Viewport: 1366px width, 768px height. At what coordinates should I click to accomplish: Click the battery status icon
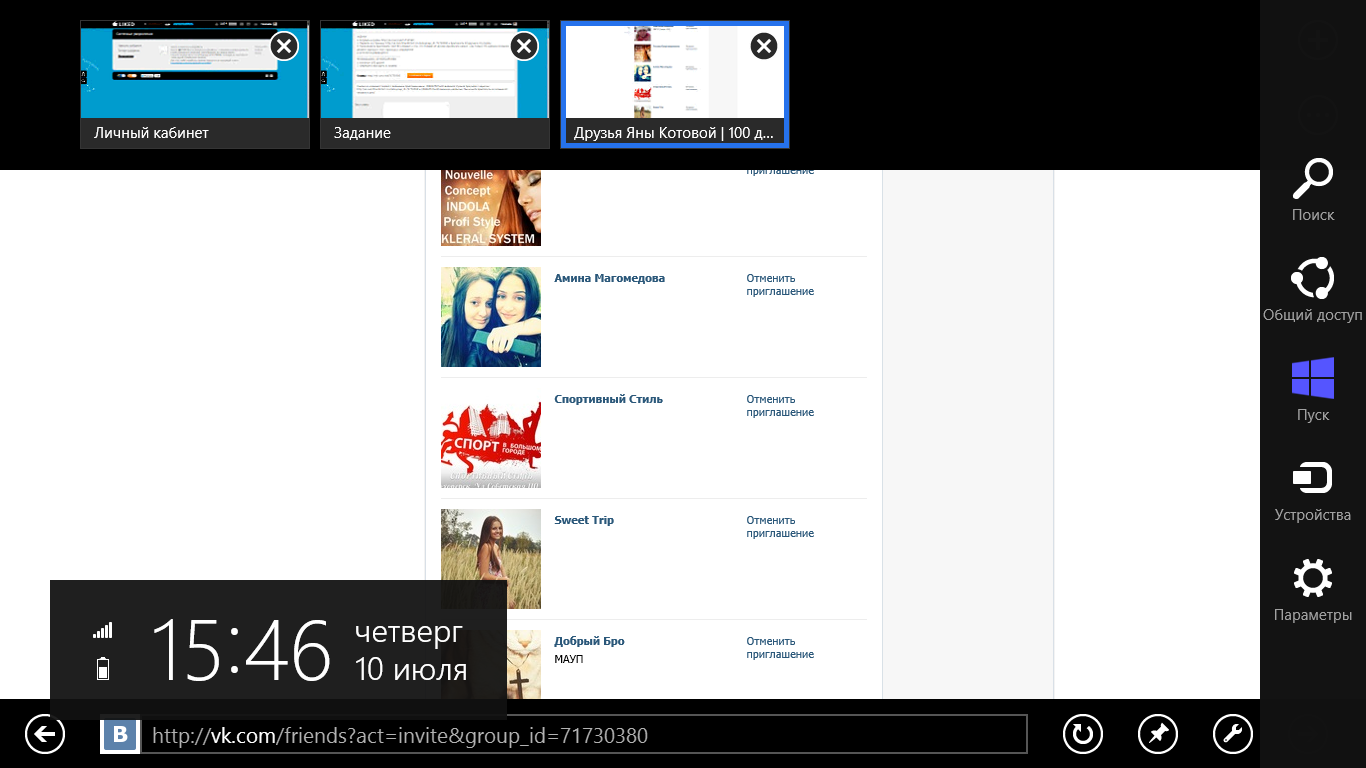click(x=103, y=668)
